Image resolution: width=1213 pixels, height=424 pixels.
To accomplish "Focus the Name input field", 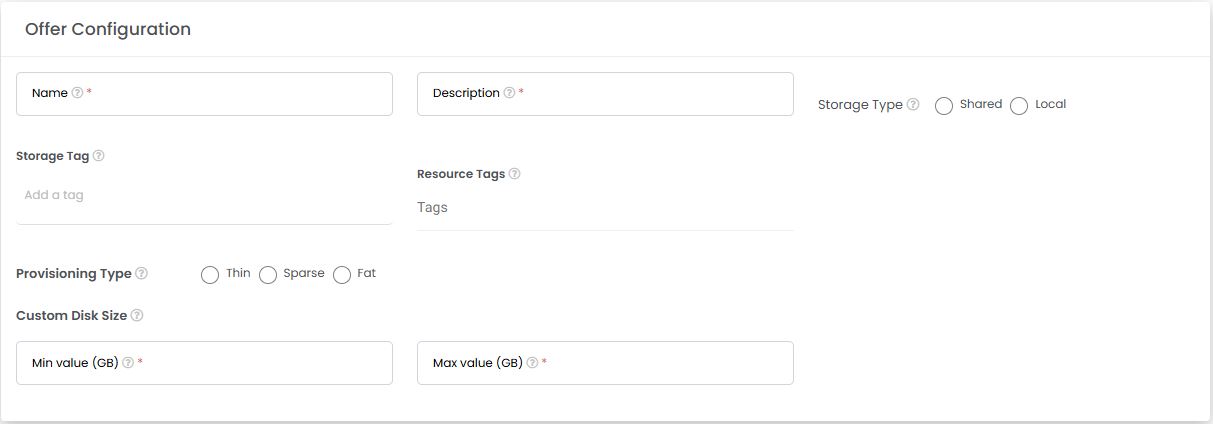I will (205, 94).
